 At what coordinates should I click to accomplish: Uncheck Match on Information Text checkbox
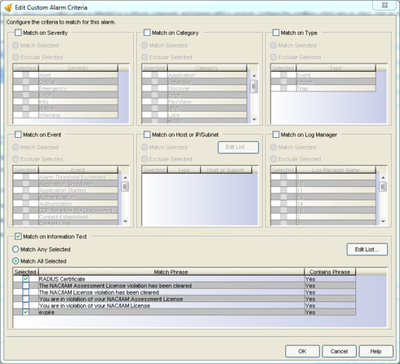click(18, 237)
